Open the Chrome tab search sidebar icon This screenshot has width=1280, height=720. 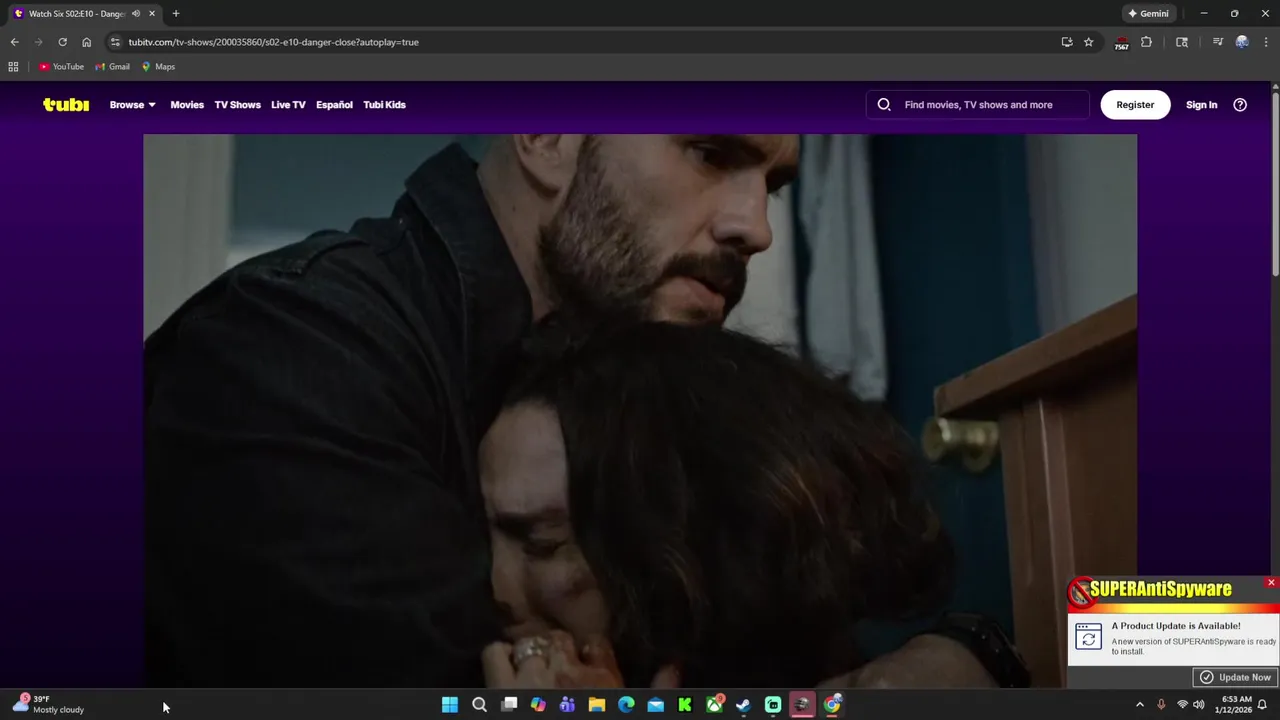tap(1182, 42)
